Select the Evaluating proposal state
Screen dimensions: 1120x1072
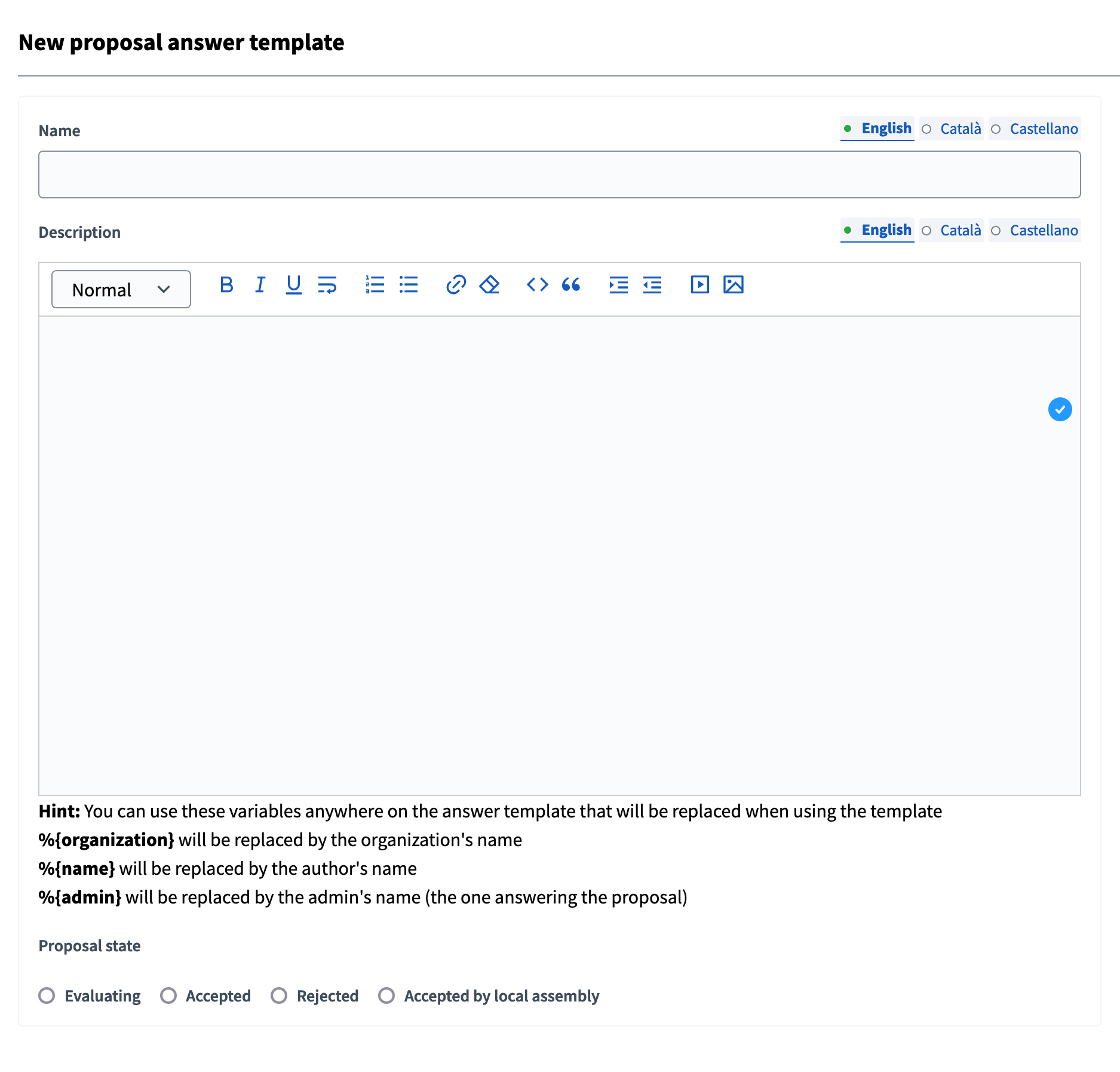click(x=47, y=996)
